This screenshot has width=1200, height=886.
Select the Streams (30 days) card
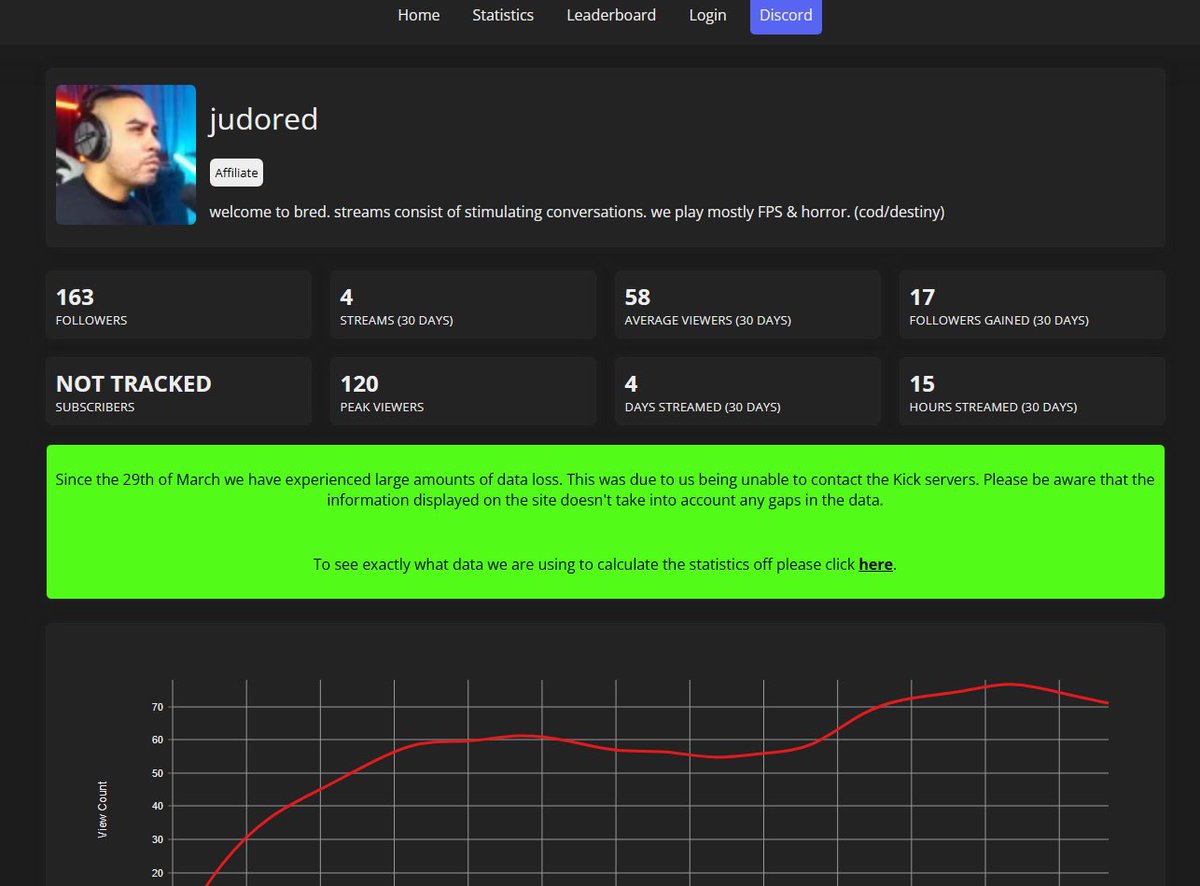[x=463, y=304]
